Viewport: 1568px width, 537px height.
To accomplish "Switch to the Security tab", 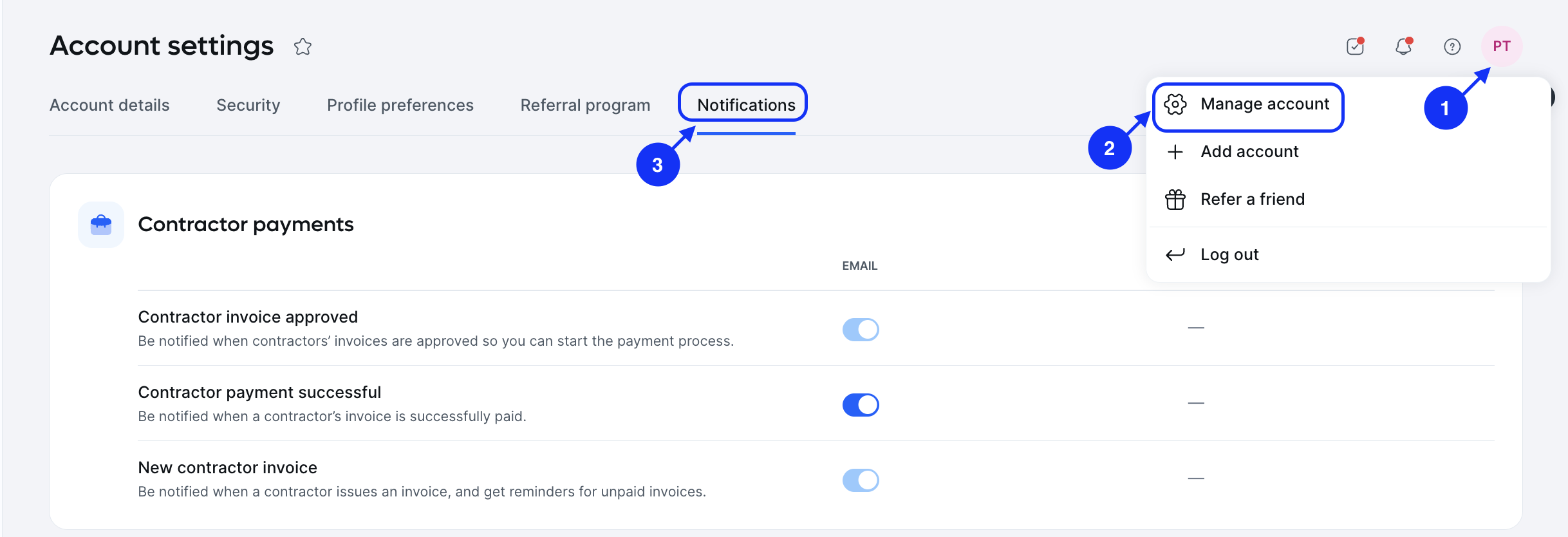I will click(248, 104).
